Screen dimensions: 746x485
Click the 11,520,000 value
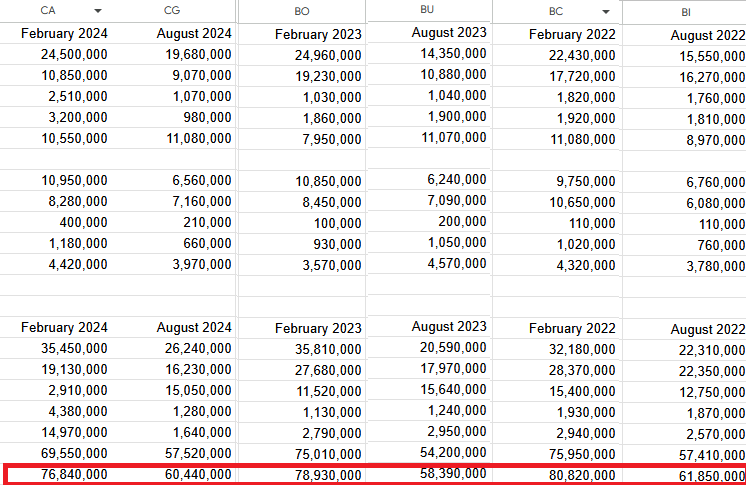click(x=328, y=391)
